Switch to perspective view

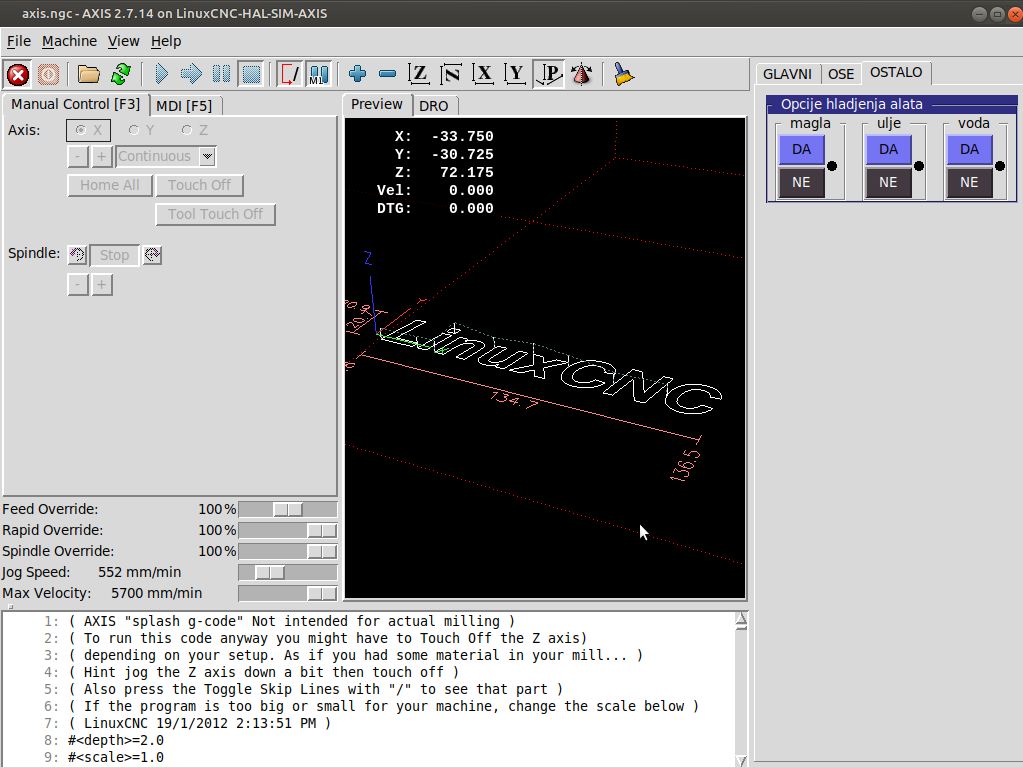(549, 74)
